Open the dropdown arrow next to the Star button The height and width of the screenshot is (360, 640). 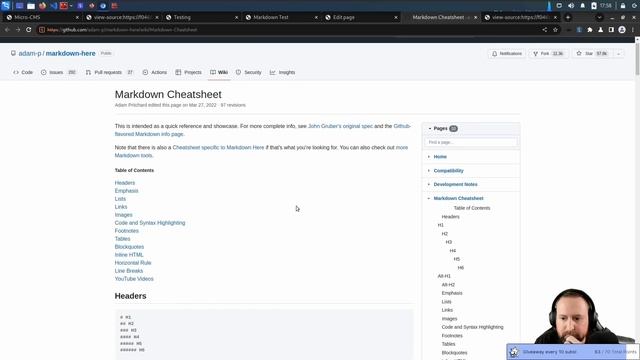pos(618,53)
